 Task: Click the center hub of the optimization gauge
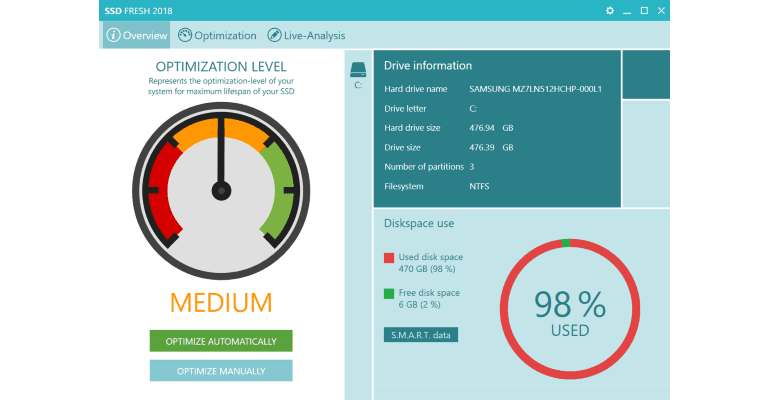[x=221, y=190]
